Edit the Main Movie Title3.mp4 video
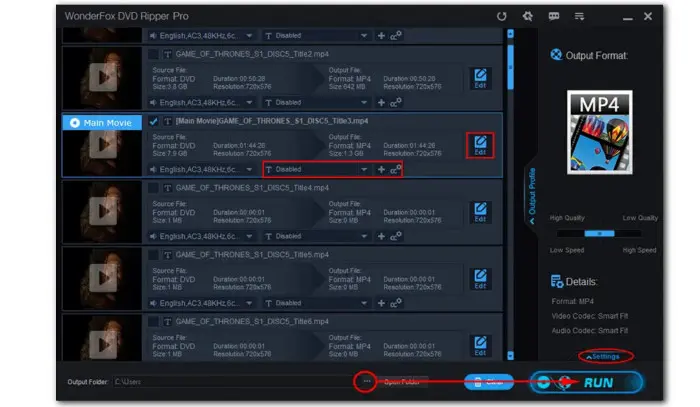The height and width of the screenshot is (407, 700). tap(480, 145)
